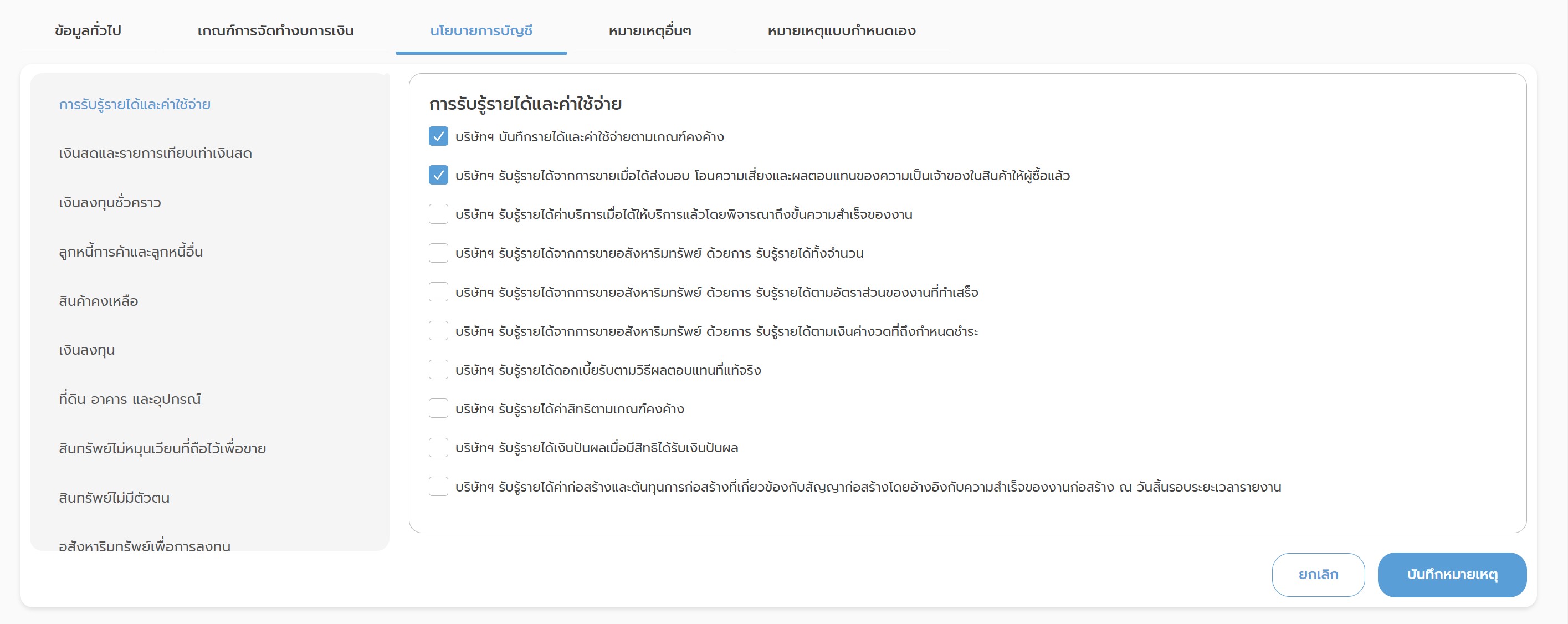This screenshot has width=1568, height=624.
Task: Click the ยกเลิก cancel button
Action: click(x=1318, y=575)
